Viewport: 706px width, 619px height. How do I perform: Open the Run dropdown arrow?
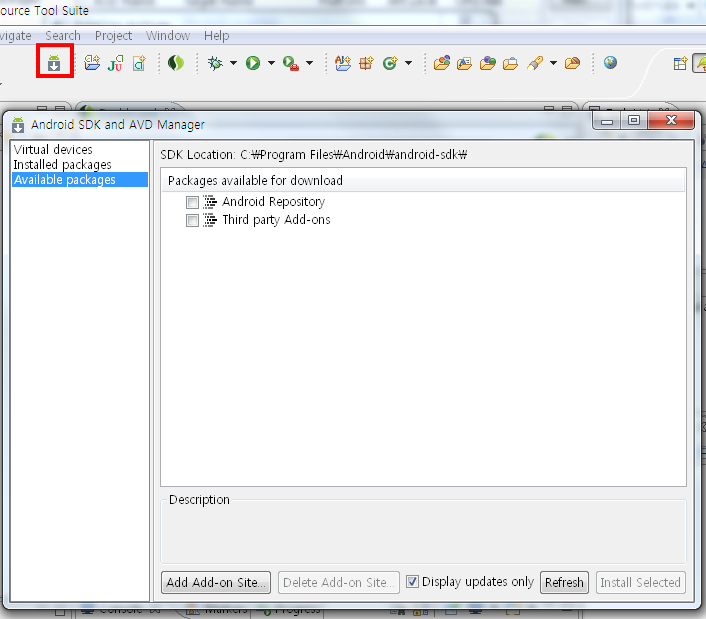click(x=271, y=63)
